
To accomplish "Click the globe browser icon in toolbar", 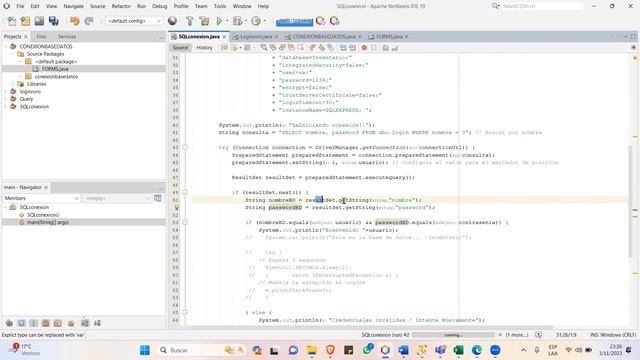I will 173,21.
